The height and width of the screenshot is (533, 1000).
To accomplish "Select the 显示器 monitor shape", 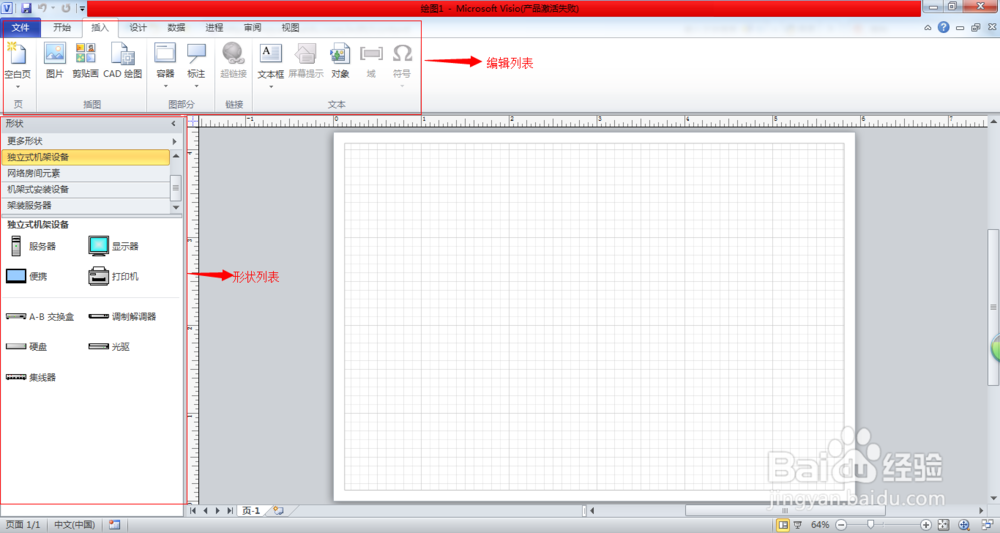I will tap(113, 246).
